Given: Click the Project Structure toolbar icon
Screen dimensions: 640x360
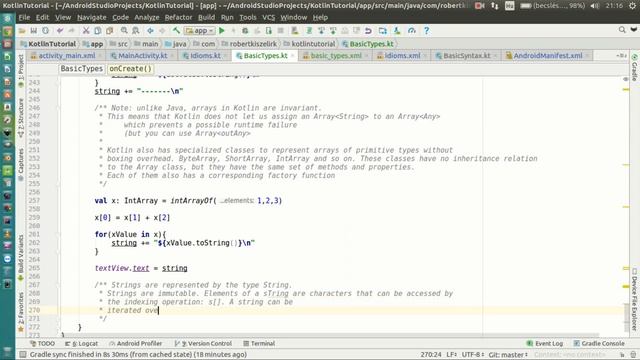Looking at the screenshot, I should pyautogui.click(x=382, y=31).
